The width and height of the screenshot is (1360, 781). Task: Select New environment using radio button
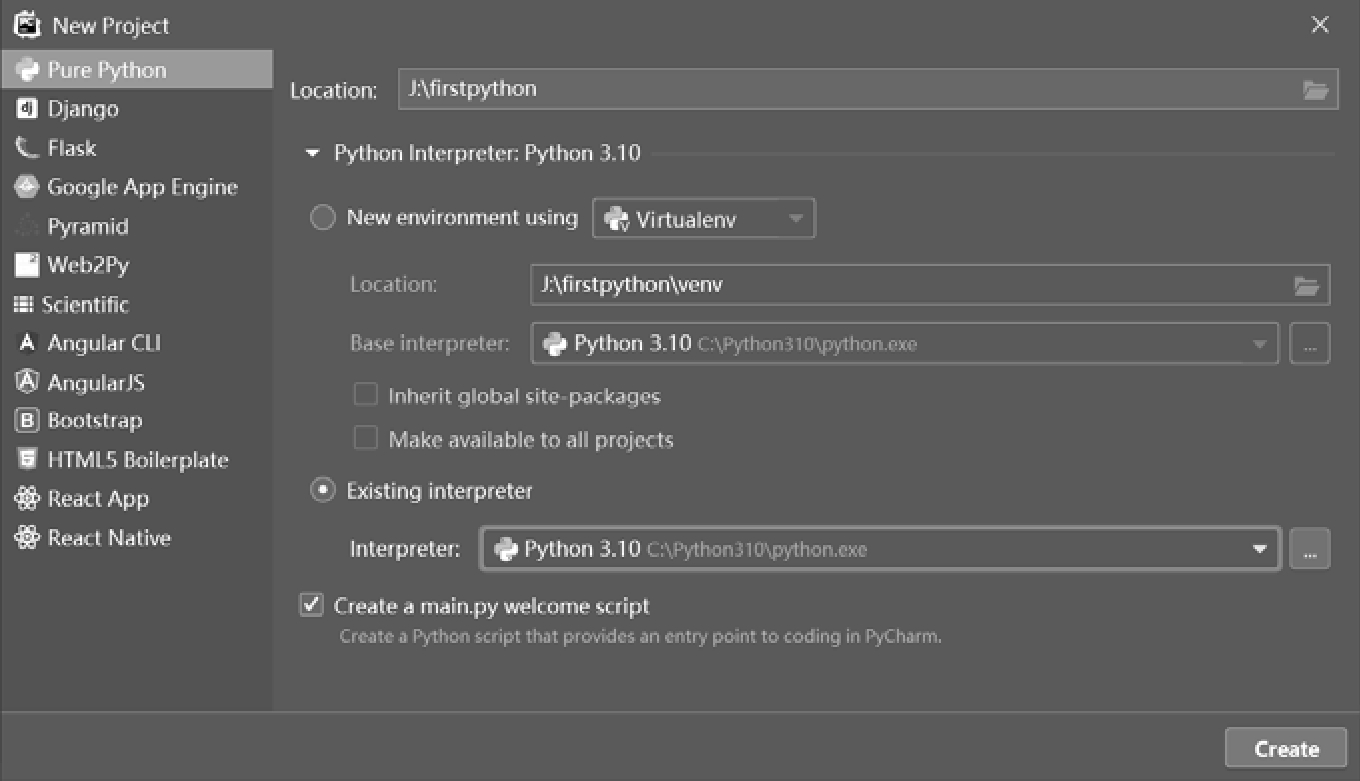[x=322, y=218]
